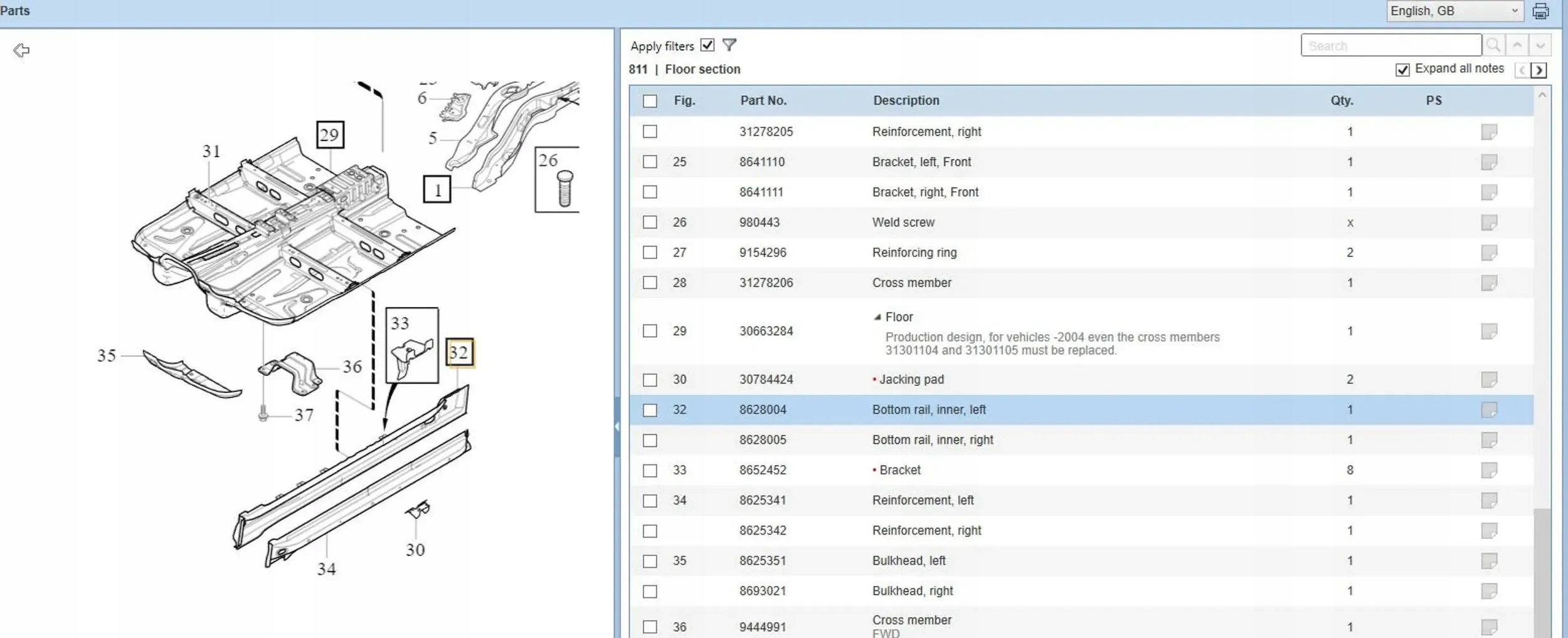Screen dimensions: 1568x638
Task: Open note icon for Bottom rail, inner, right
Action: click(x=1489, y=440)
